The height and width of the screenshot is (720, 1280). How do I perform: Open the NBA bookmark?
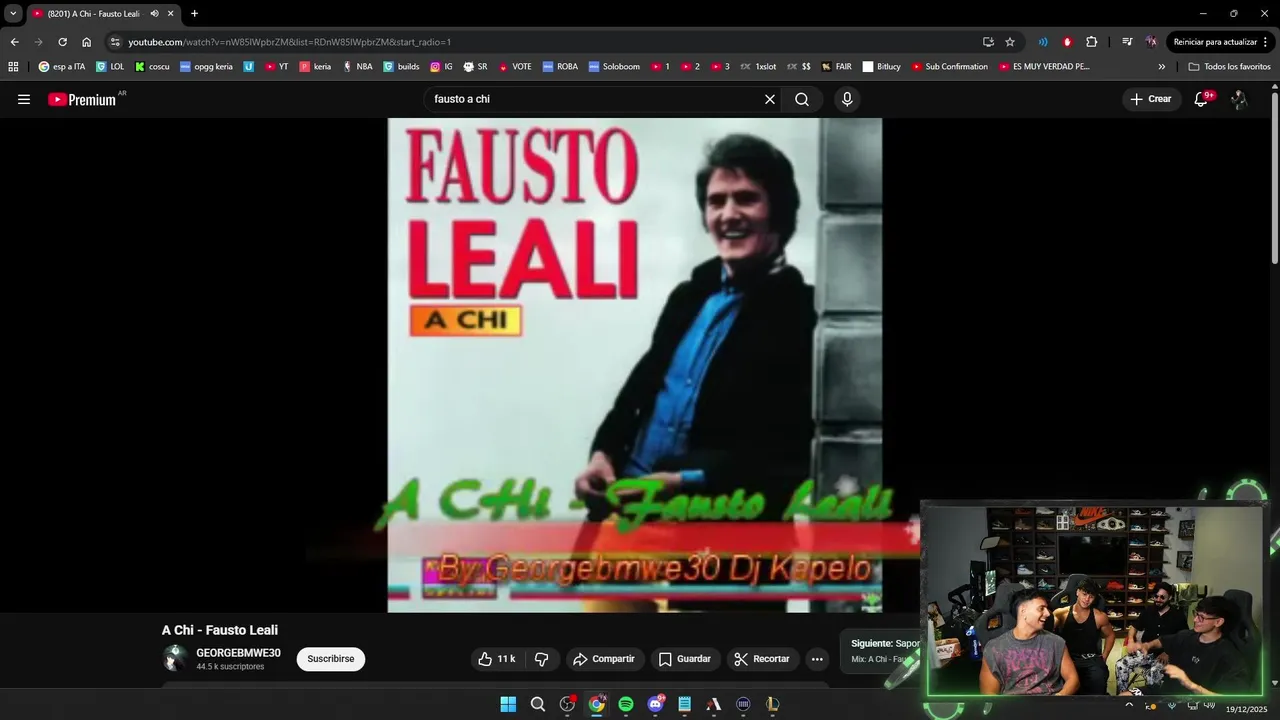[357, 67]
